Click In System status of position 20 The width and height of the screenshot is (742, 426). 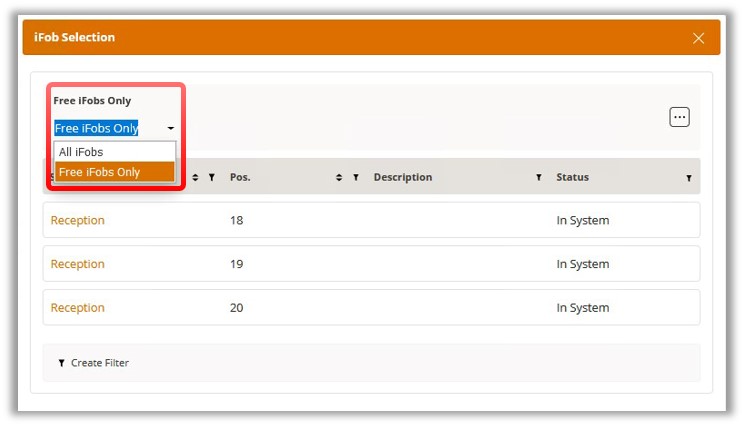pos(582,308)
